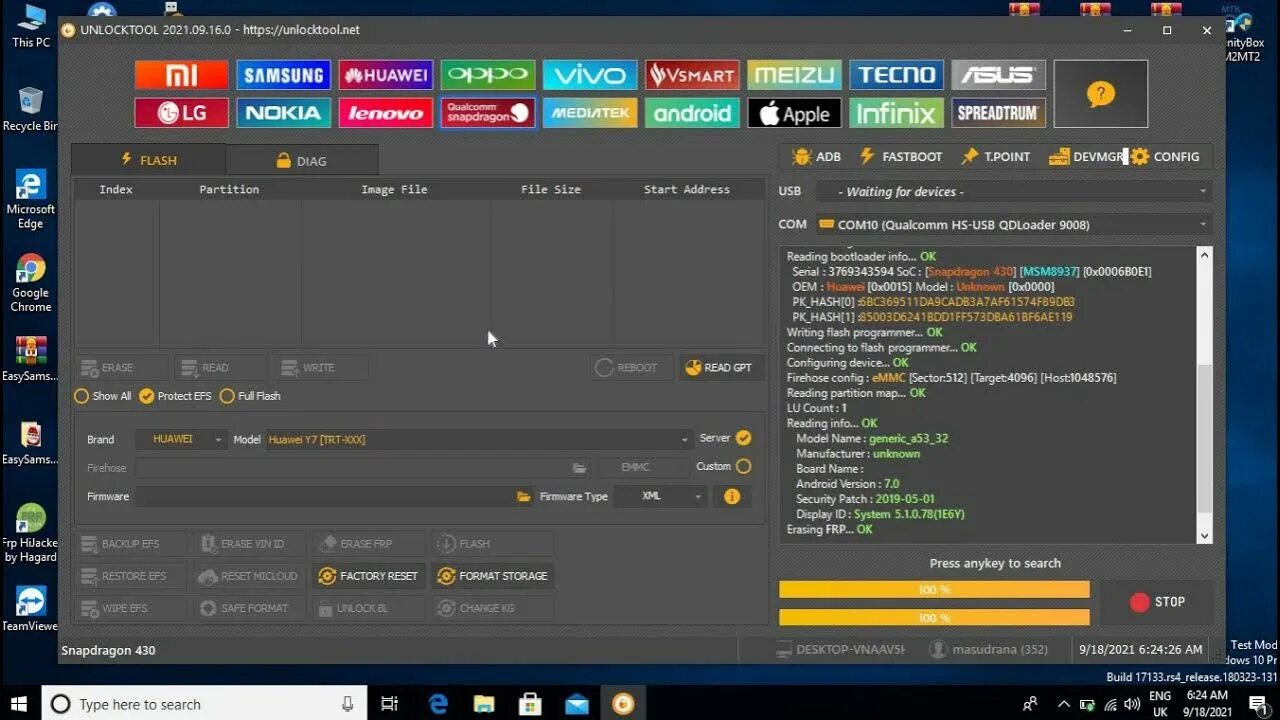Select the Protect EFS radio option
The image size is (1280, 720).
175,396
